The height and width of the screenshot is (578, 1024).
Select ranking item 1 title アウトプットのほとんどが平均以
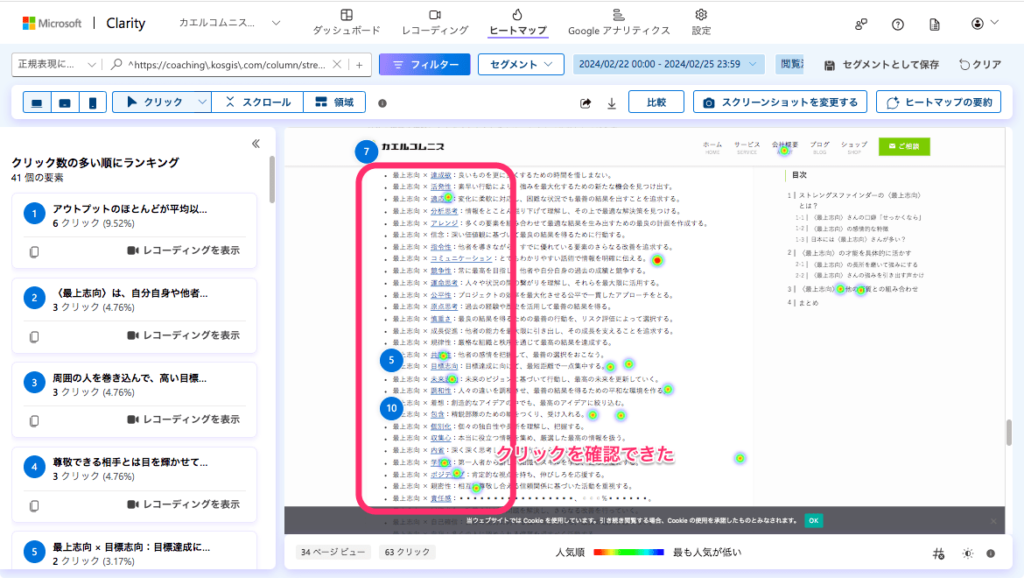pyautogui.click(x=130, y=209)
